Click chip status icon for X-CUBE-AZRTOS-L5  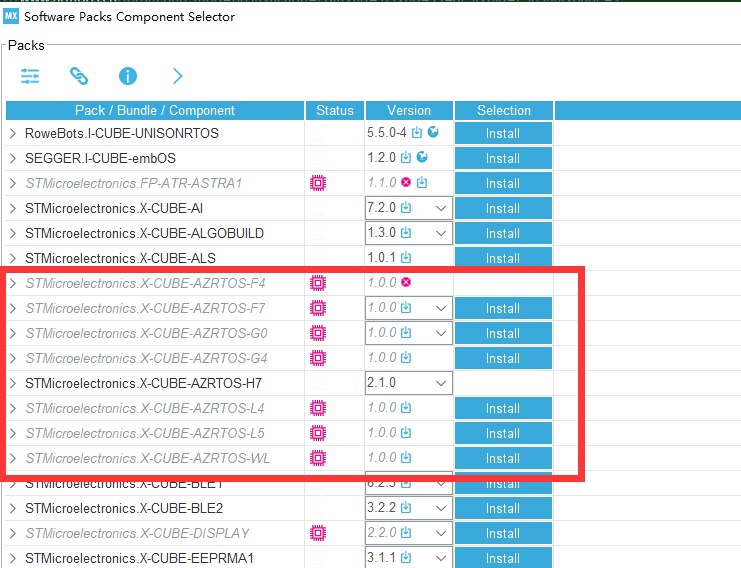(x=318, y=433)
